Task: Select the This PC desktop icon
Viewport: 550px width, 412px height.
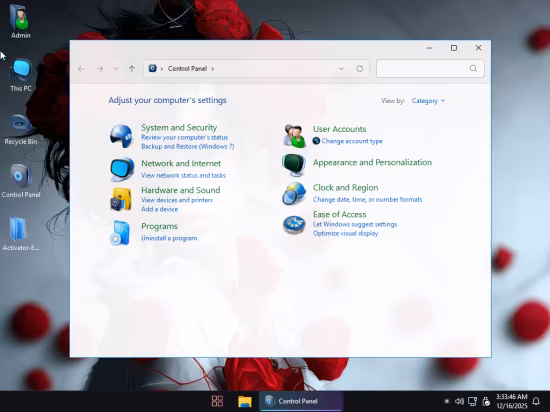Action: 21,75
